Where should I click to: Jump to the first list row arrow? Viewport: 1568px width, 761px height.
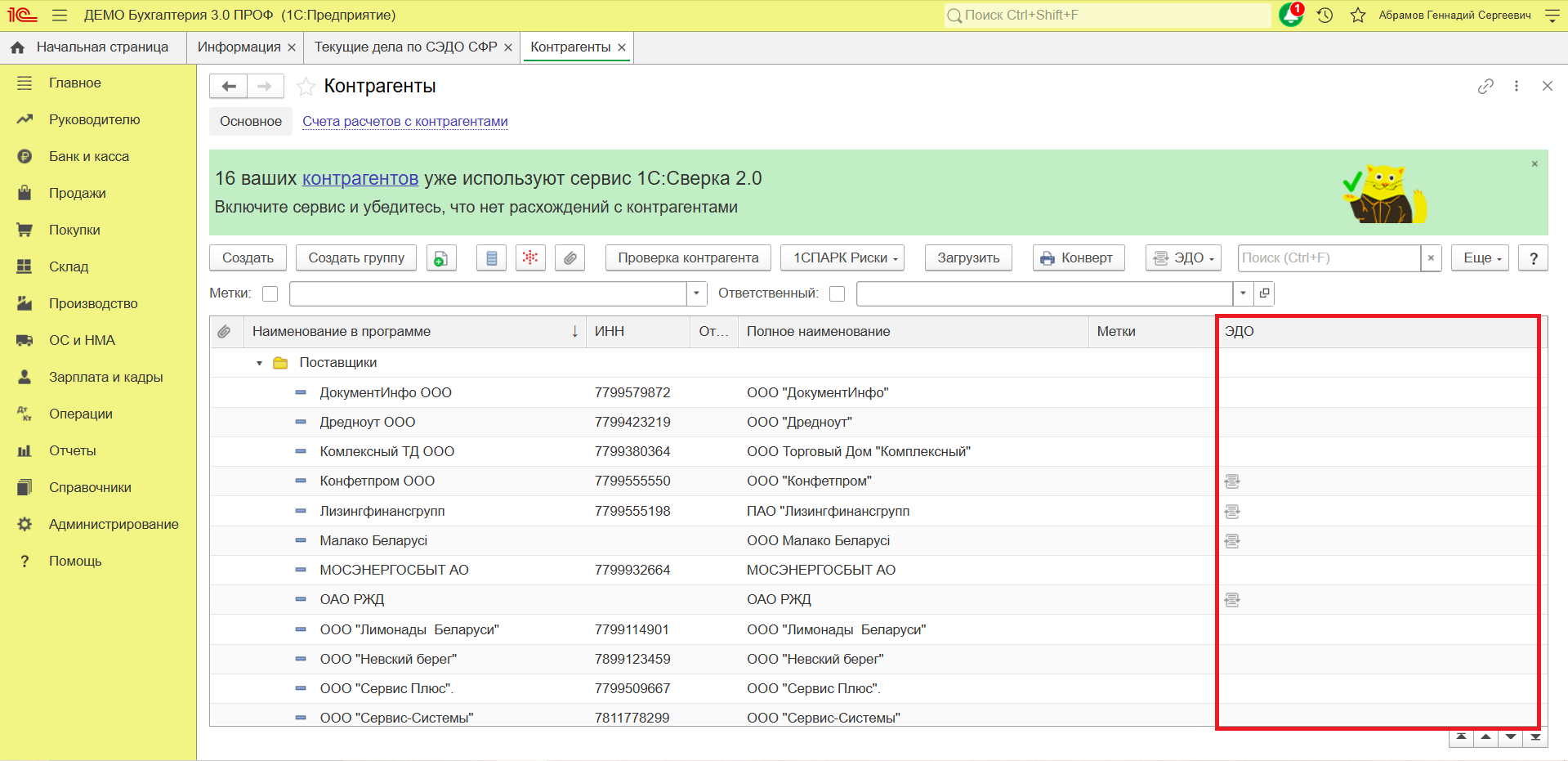pos(1461,737)
